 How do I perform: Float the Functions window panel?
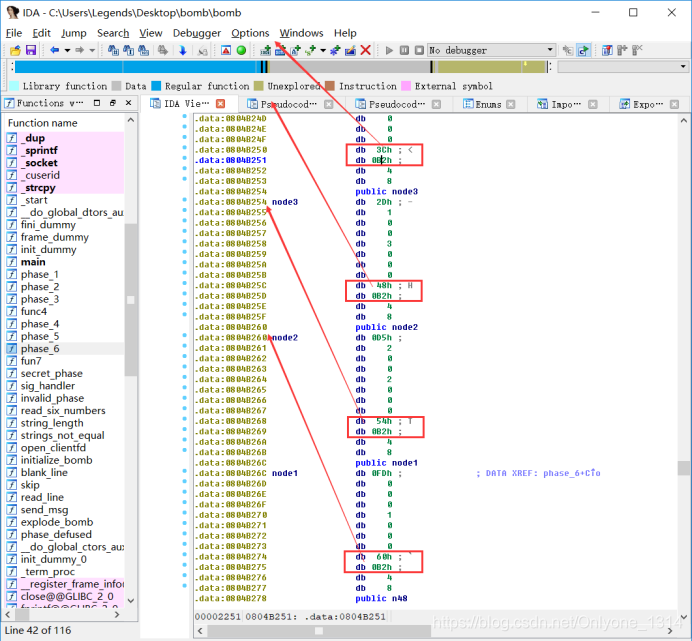113,103
